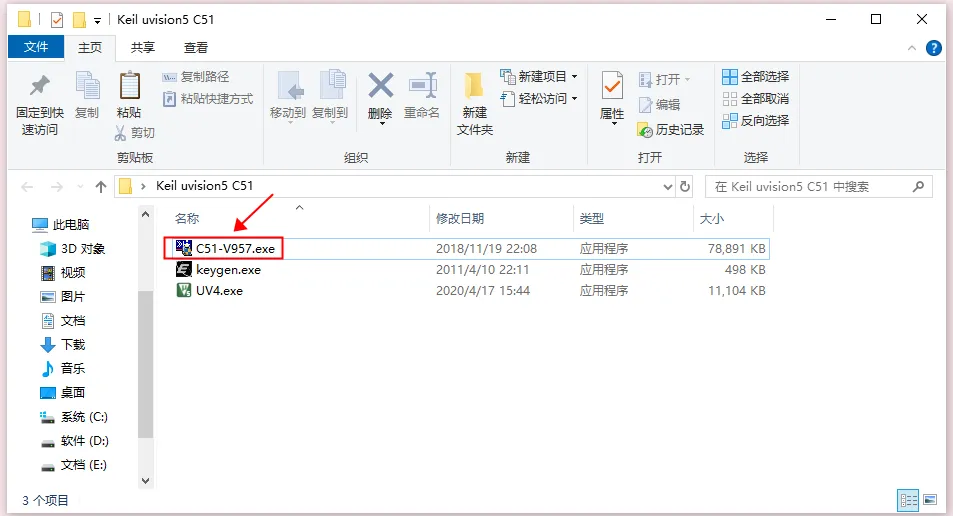Open Music (音乐) folder
Image resolution: width=953 pixels, height=516 pixels.
tap(63, 368)
